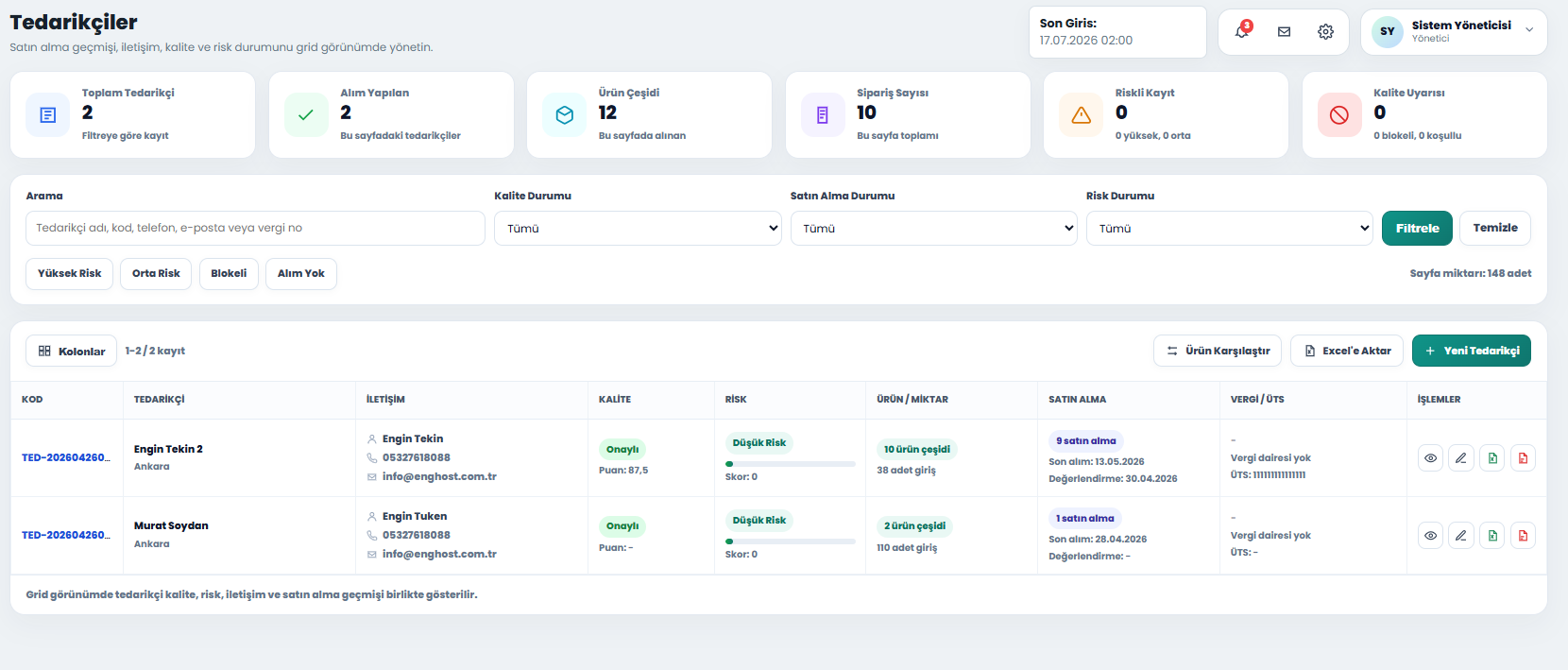Toggle the Alım Yok quick filter
Image resolution: width=1568 pixels, height=670 pixels.
[x=301, y=273]
